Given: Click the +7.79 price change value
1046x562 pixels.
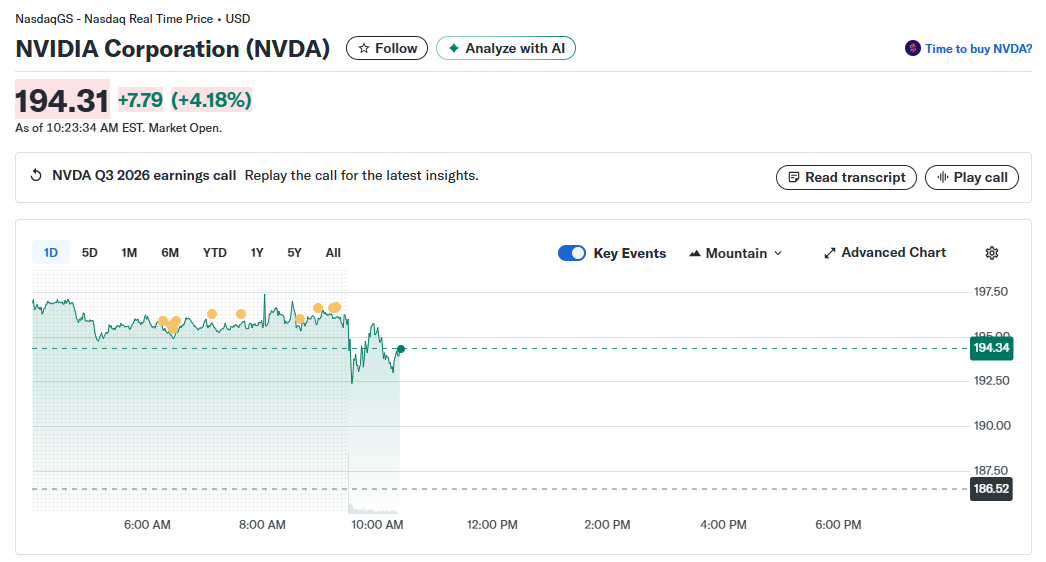Looking at the screenshot, I should point(140,100).
